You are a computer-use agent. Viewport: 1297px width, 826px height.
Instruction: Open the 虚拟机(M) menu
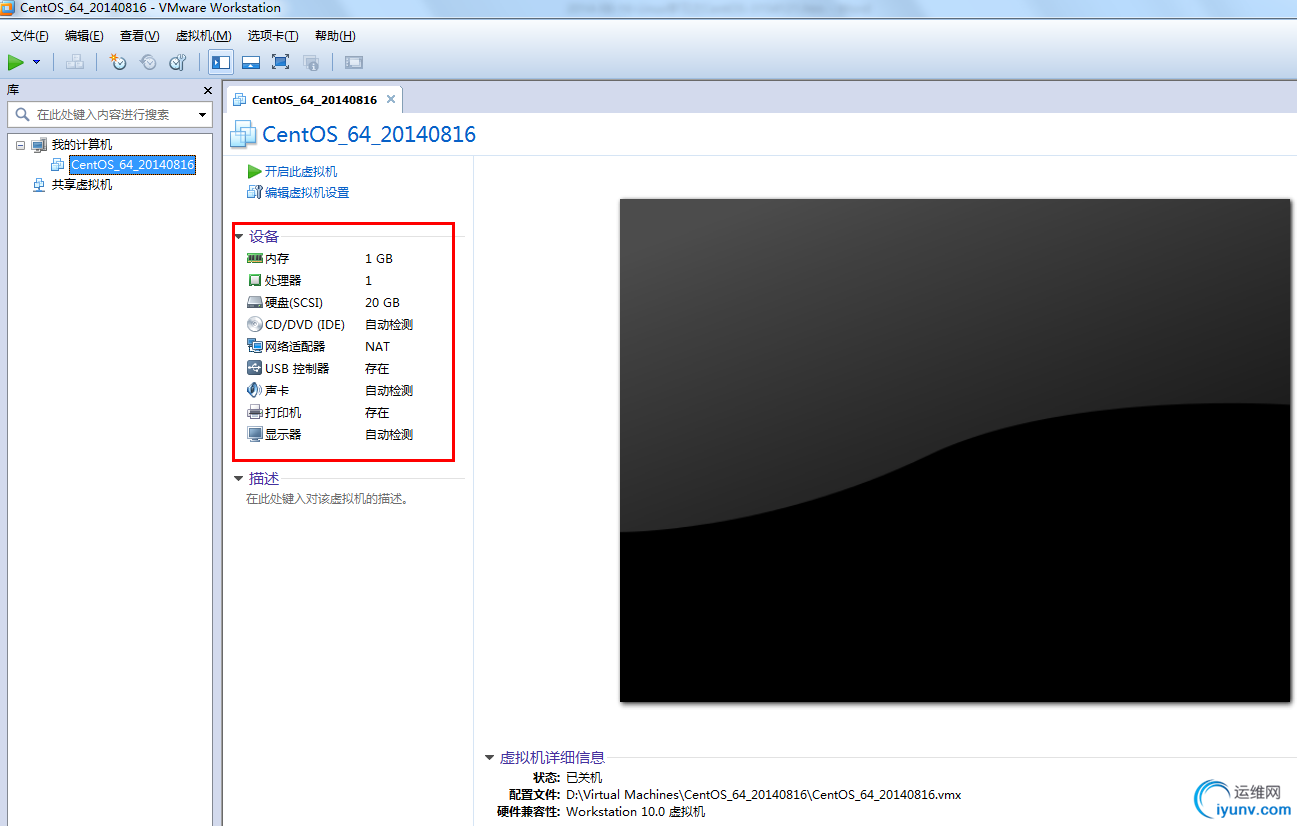(x=203, y=35)
